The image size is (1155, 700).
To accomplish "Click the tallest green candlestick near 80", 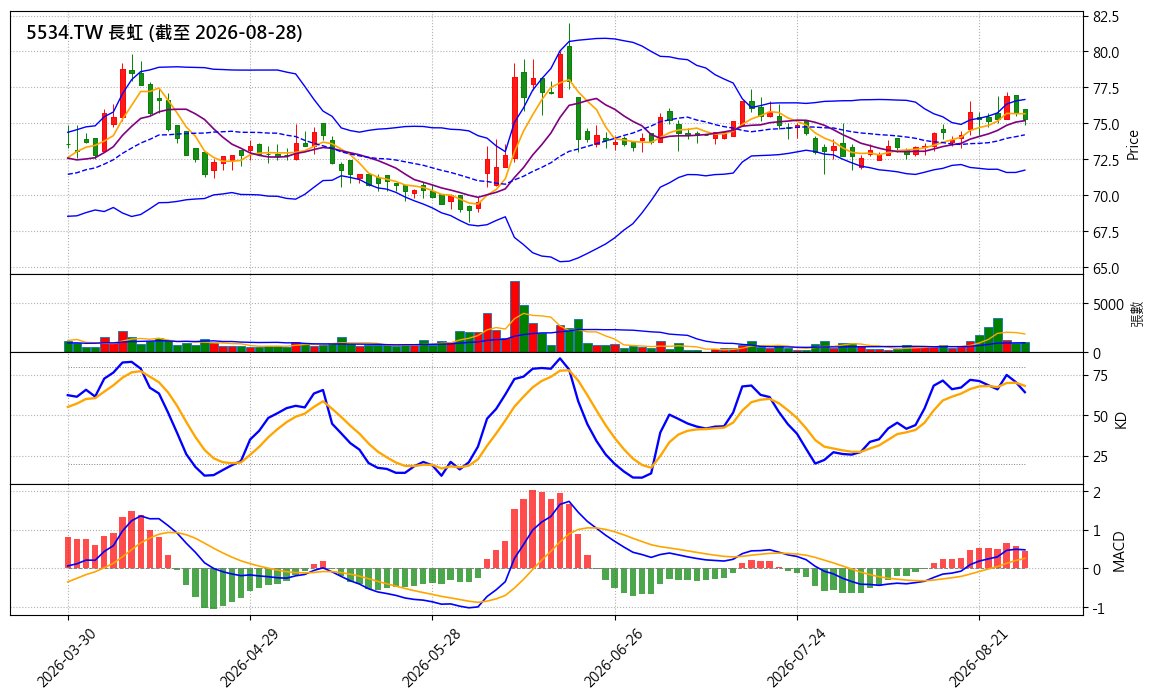I will click(569, 63).
